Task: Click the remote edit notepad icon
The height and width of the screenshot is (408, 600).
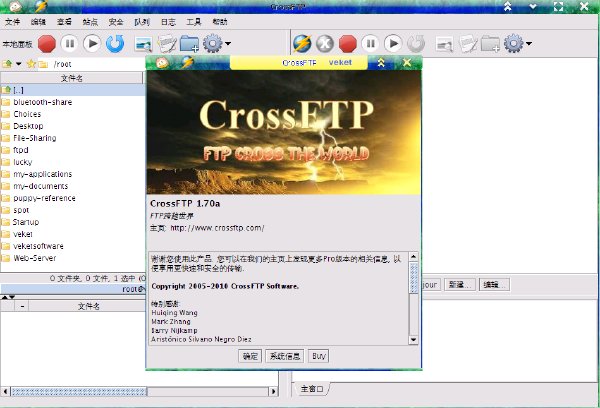Action: coord(468,44)
